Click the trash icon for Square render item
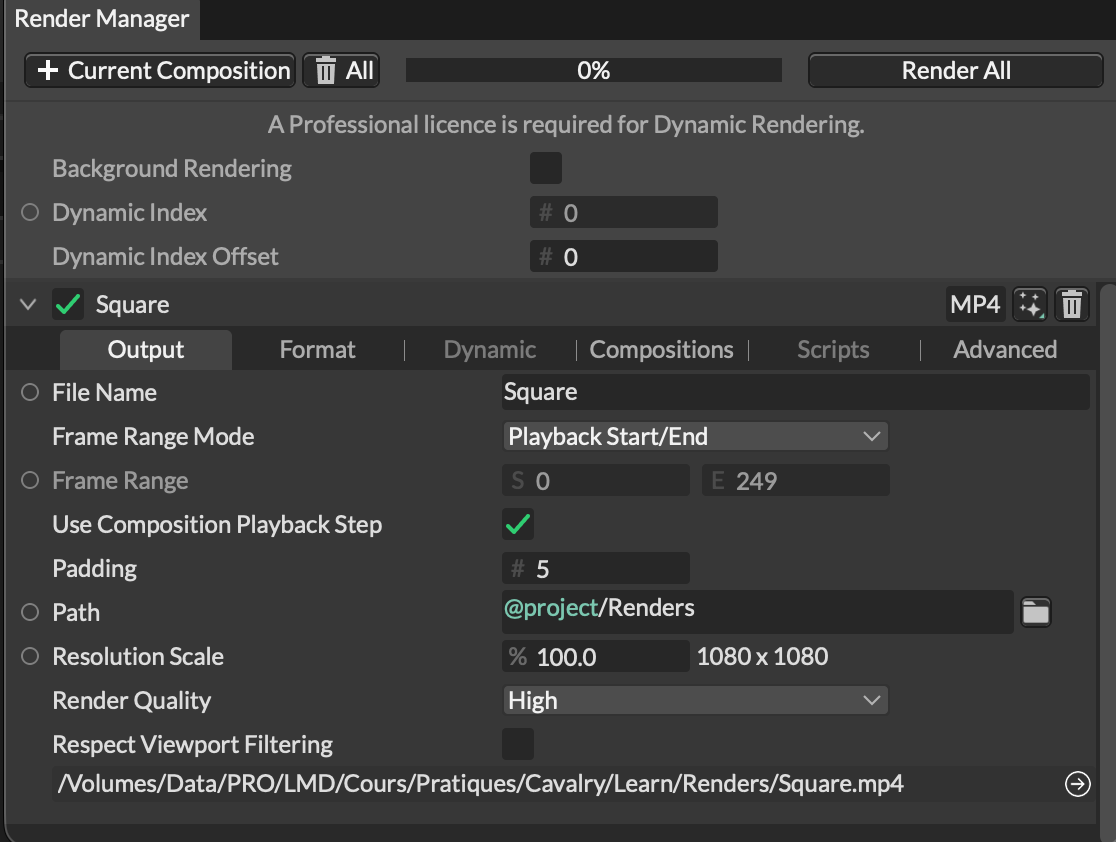 coord(1072,305)
